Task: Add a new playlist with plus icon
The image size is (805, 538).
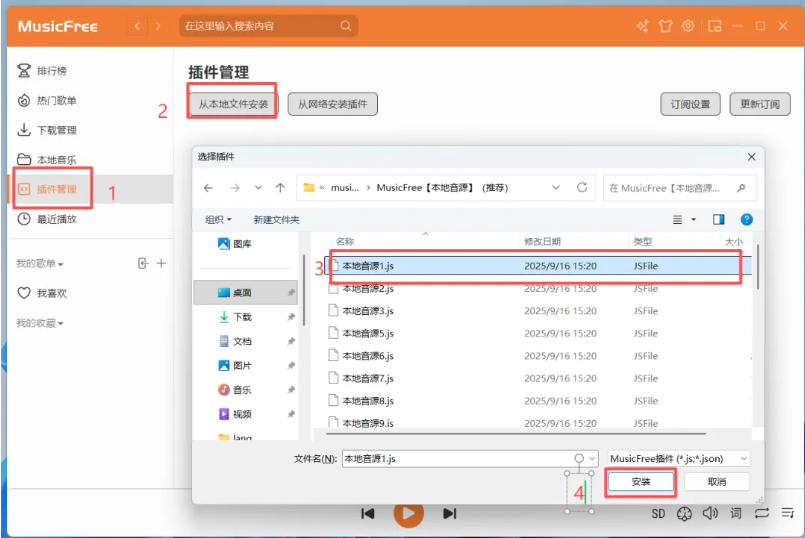Action: click(161, 263)
